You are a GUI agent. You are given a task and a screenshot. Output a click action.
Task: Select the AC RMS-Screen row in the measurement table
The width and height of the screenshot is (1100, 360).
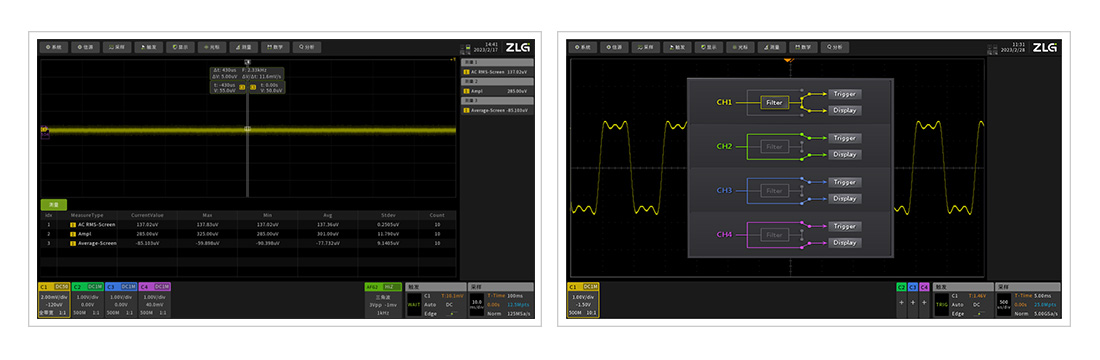tap(248, 225)
